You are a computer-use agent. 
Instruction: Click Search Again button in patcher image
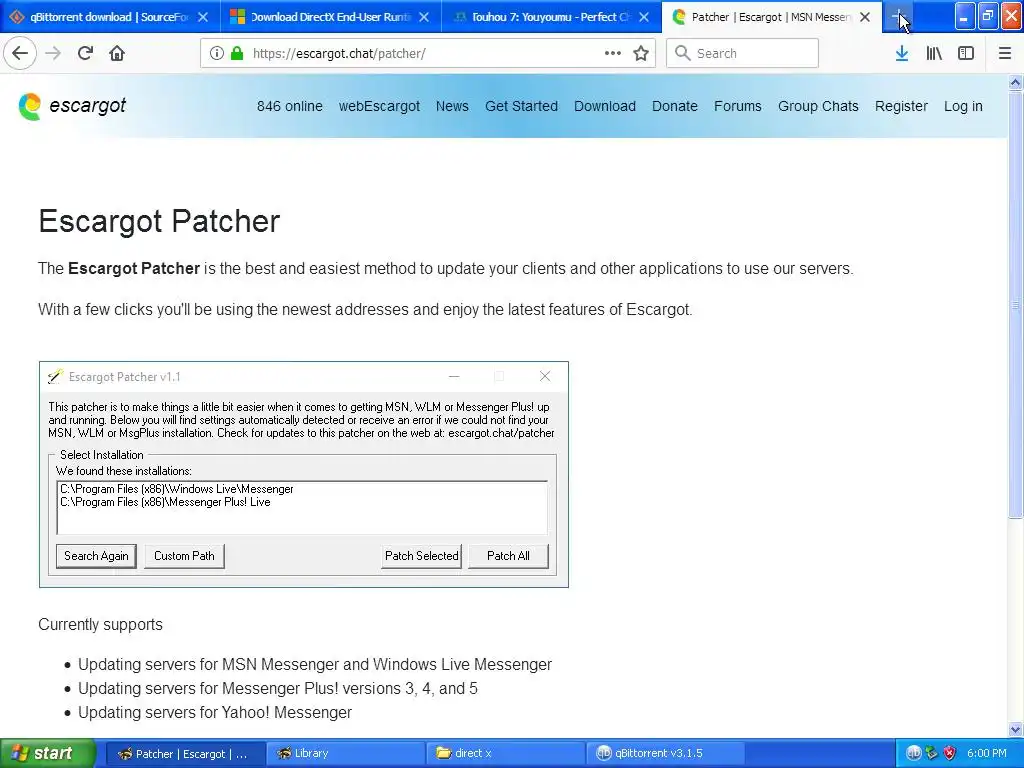point(96,556)
